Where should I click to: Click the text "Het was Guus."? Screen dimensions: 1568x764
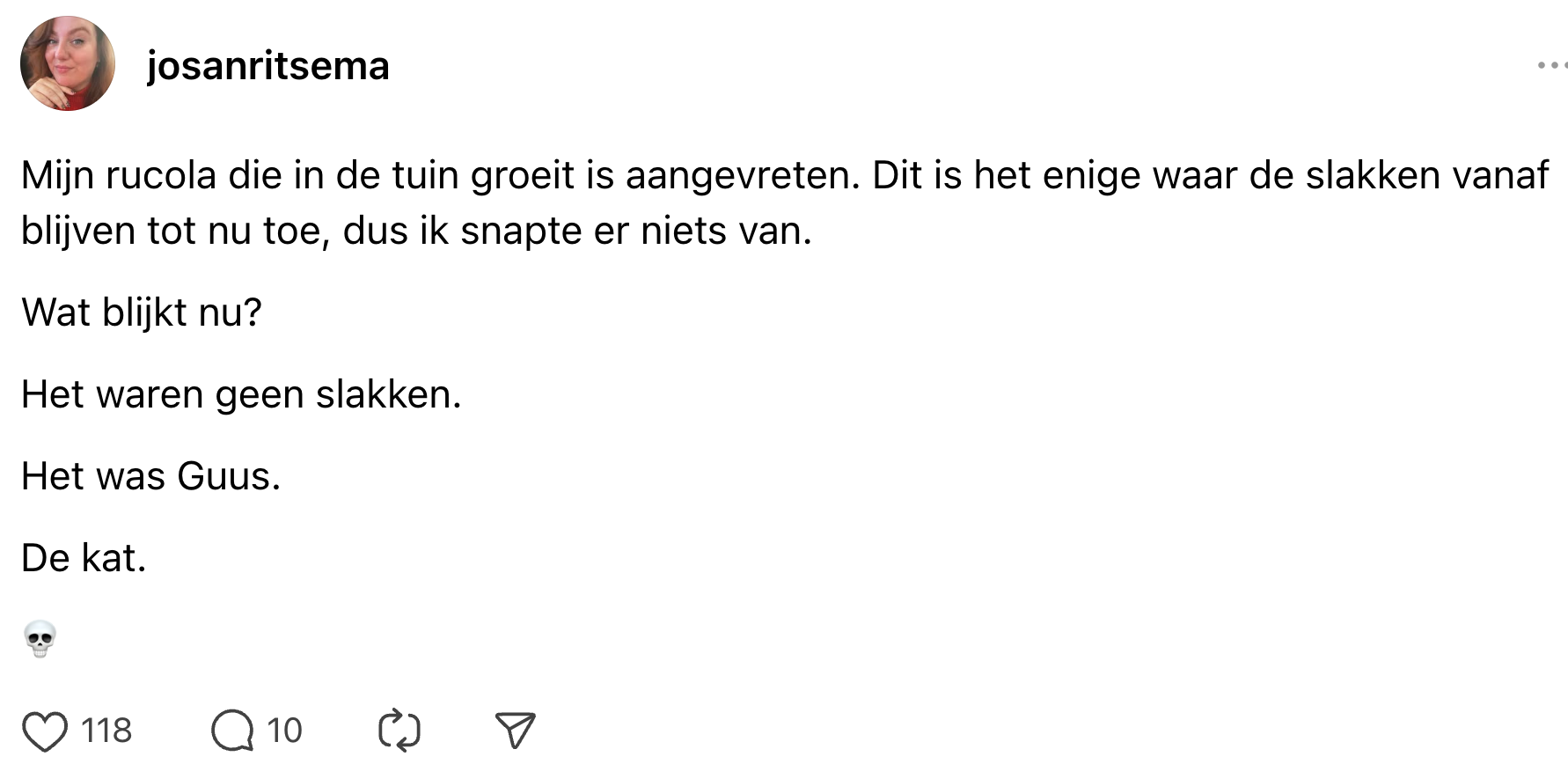pyautogui.click(x=150, y=476)
